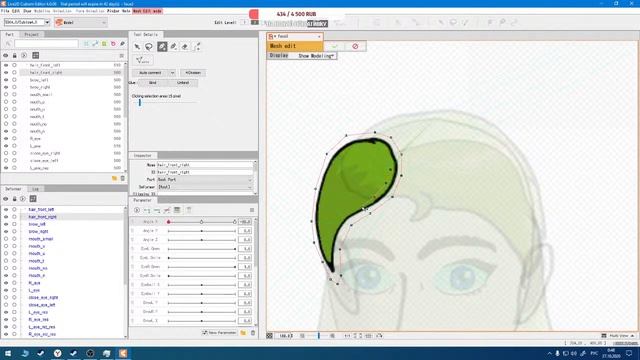Click the pink rotation deformer icon in Part toolbar
This screenshot has width=640, height=360.
113,43
